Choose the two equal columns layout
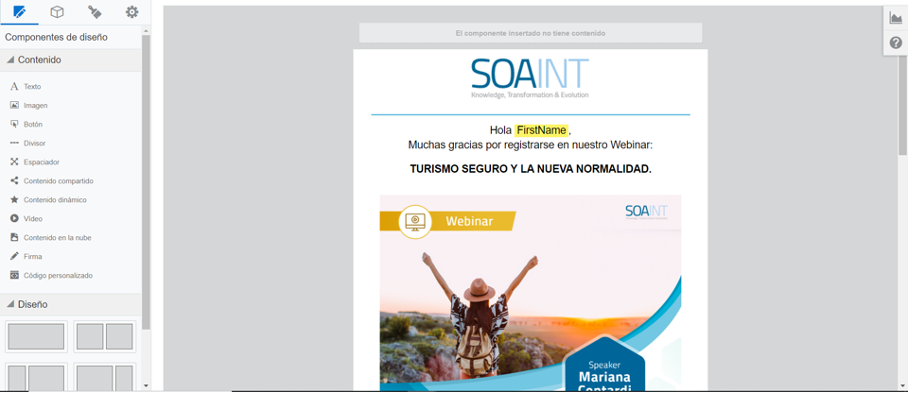This screenshot has height=393, width=908. (x=105, y=336)
